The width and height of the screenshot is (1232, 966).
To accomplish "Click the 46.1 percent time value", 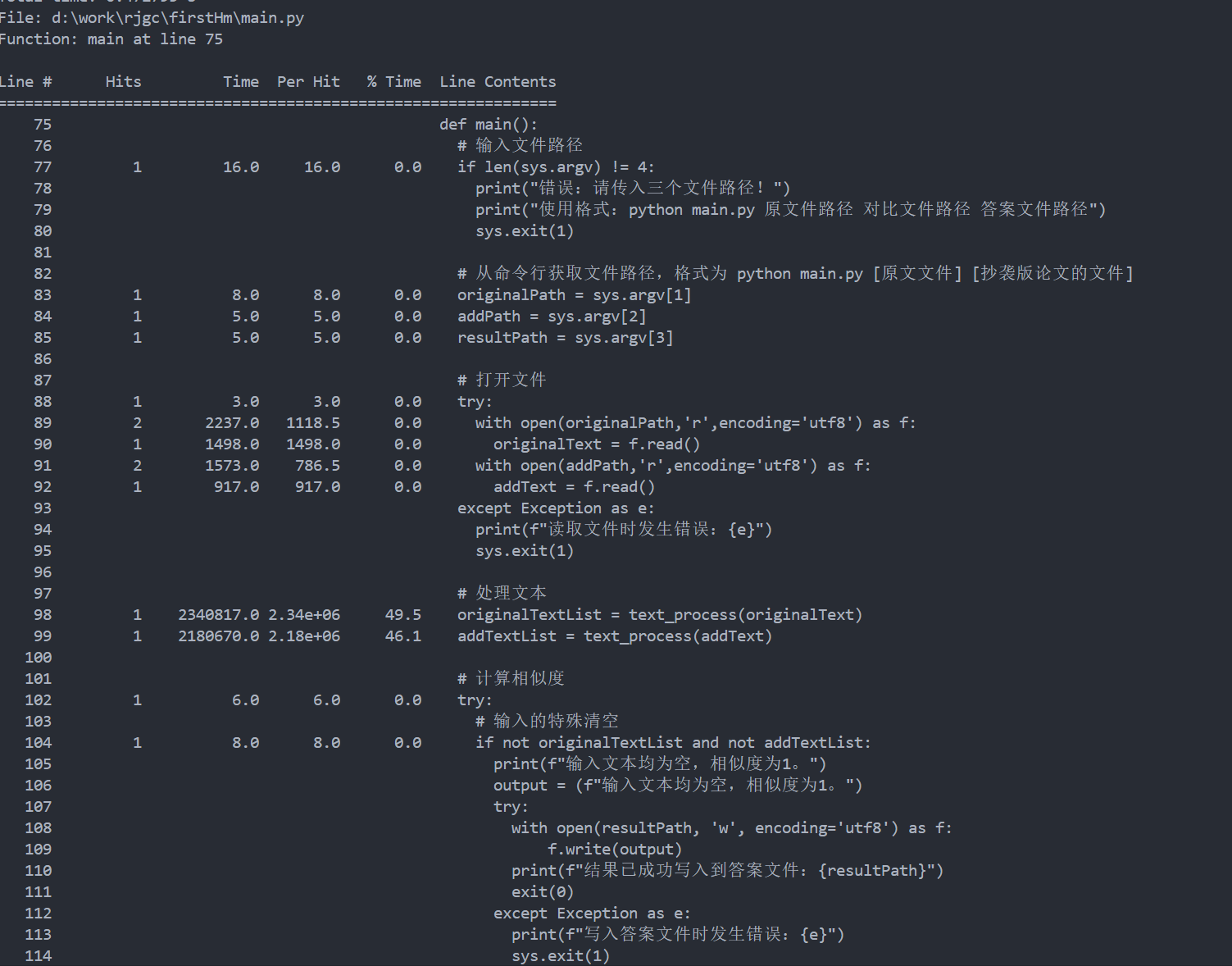I will click(x=403, y=636).
